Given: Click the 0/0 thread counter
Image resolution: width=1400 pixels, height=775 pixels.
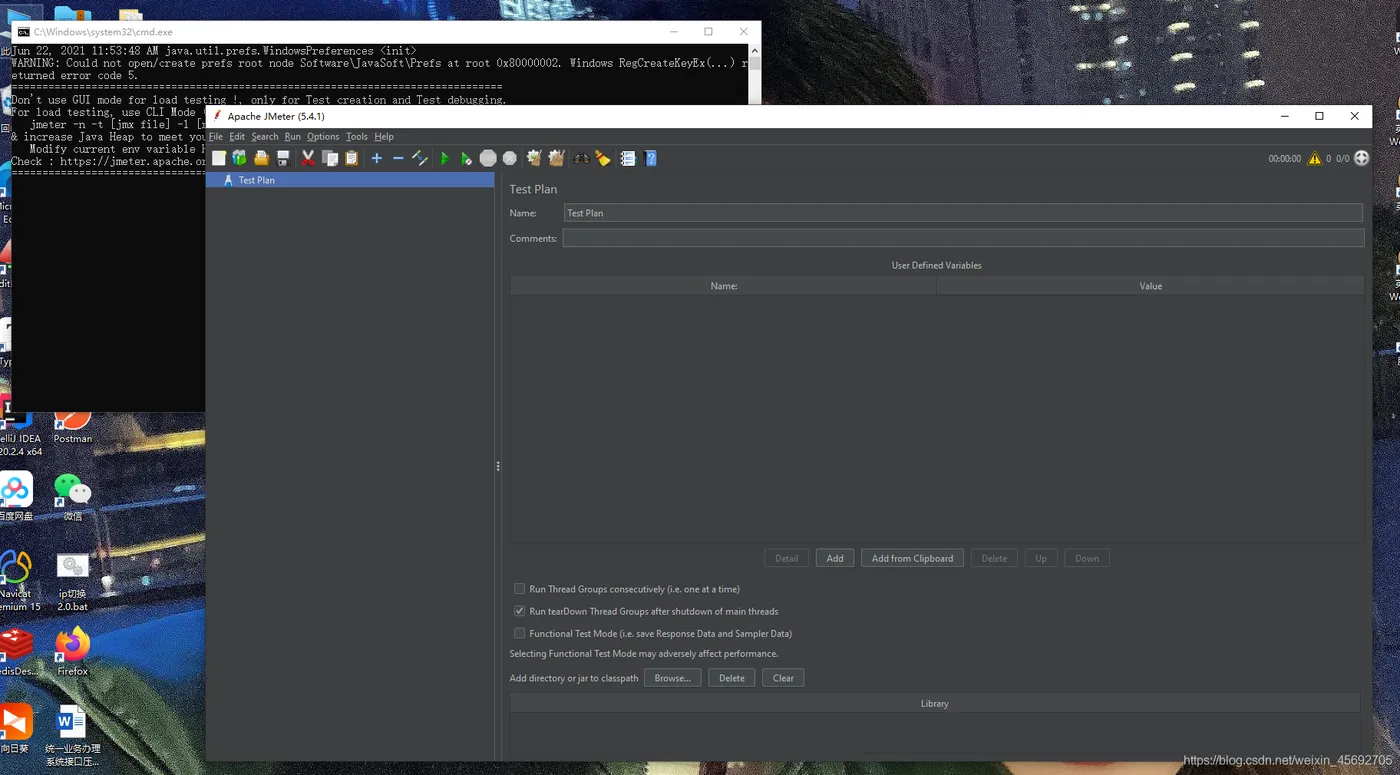Looking at the screenshot, I should click(x=1343, y=159).
